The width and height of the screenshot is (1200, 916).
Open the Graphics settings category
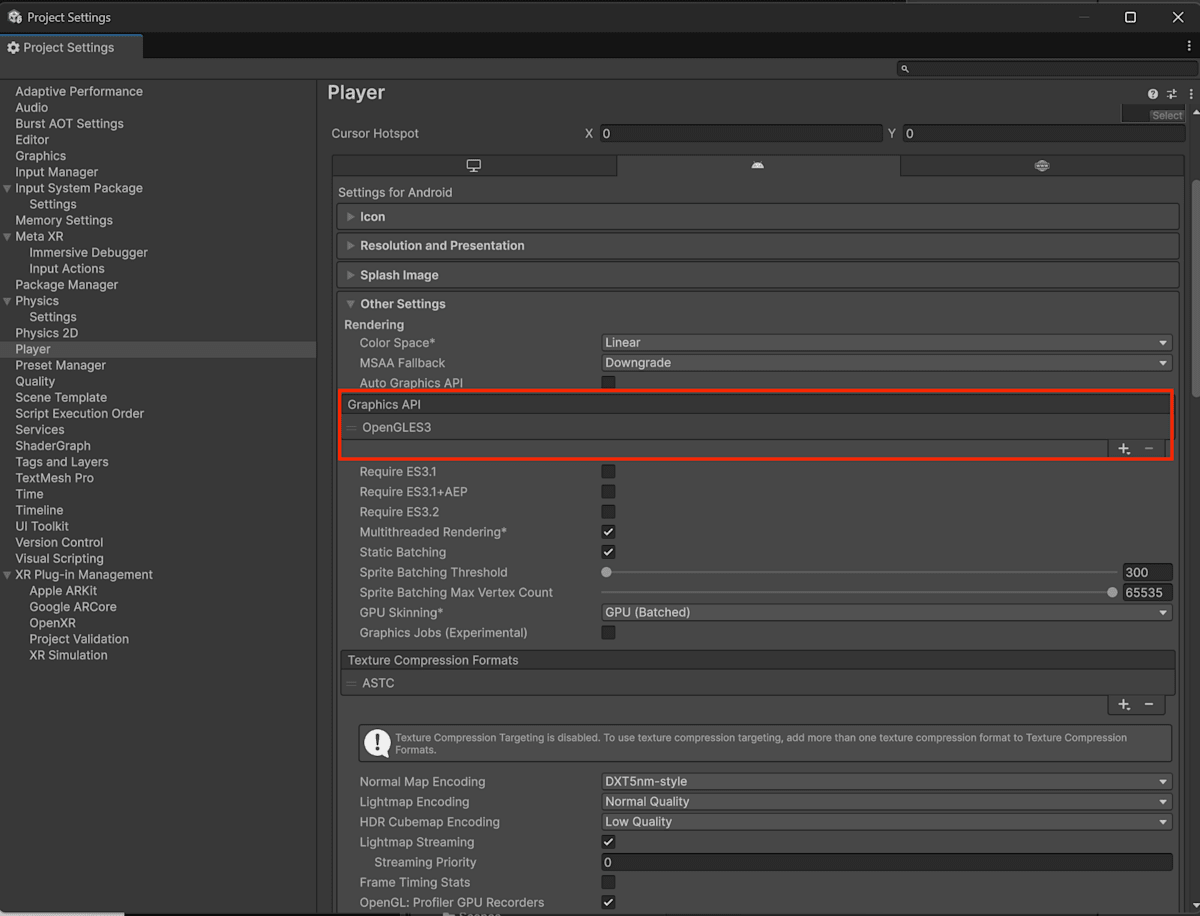coord(41,156)
